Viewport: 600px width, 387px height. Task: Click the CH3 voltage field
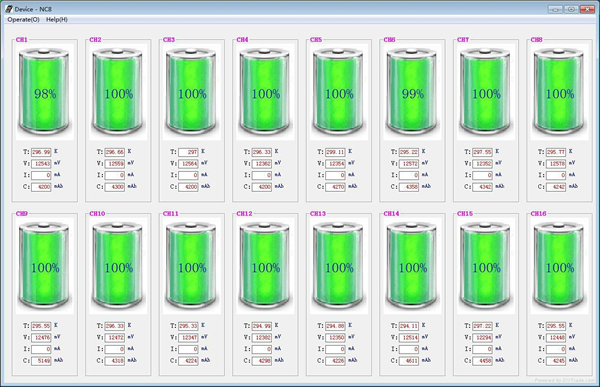188,163
